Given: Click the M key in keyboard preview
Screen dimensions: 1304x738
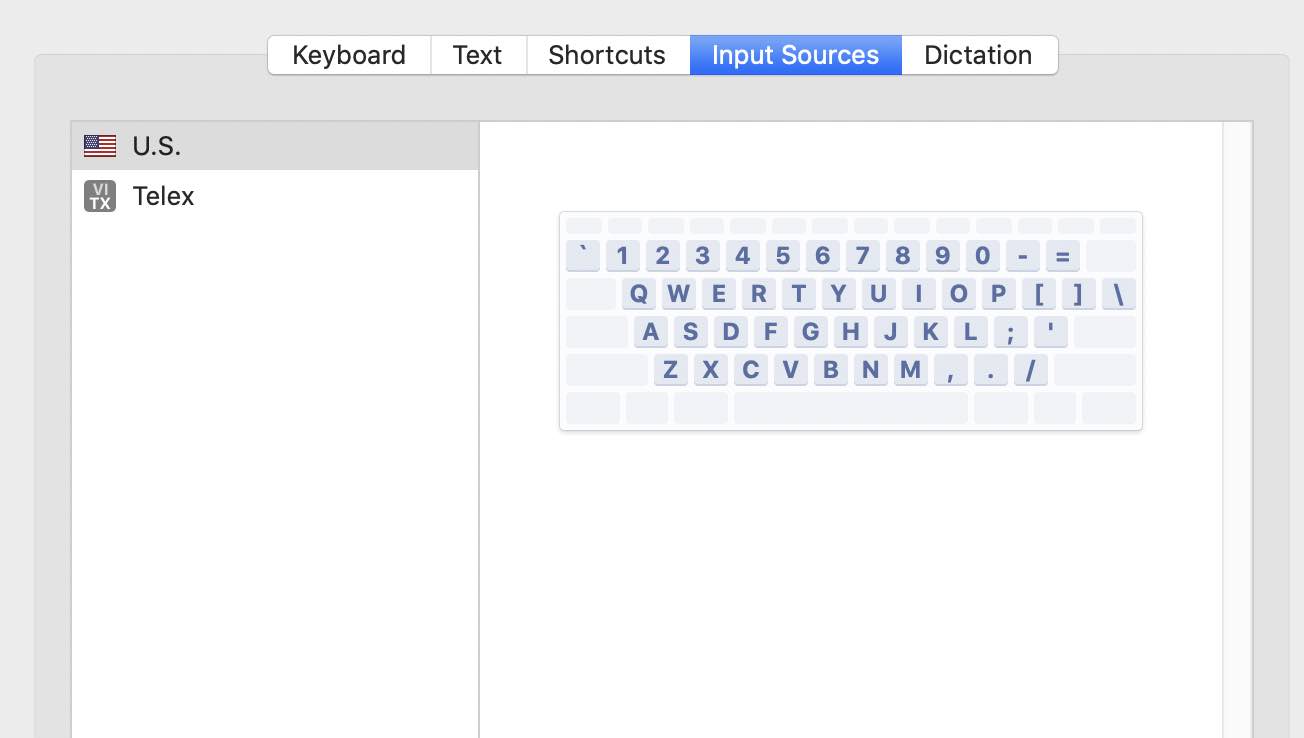Looking at the screenshot, I should click(x=910, y=370).
